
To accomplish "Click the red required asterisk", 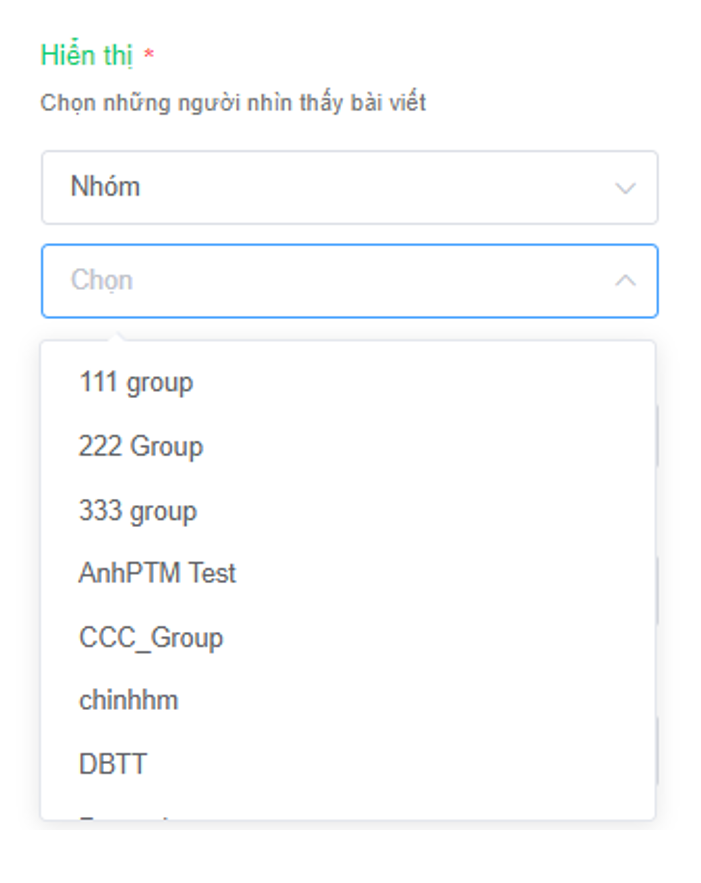I will pyautogui.click(x=149, y=56).
